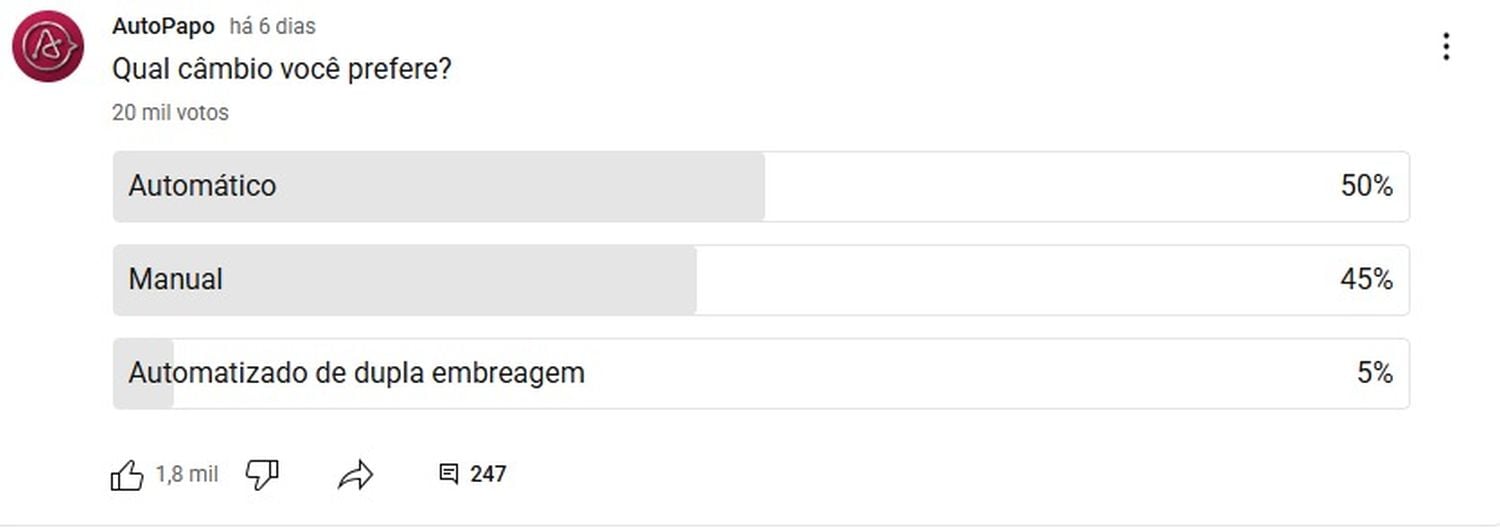Click the AutoPapo channel name

coord(163,26)
